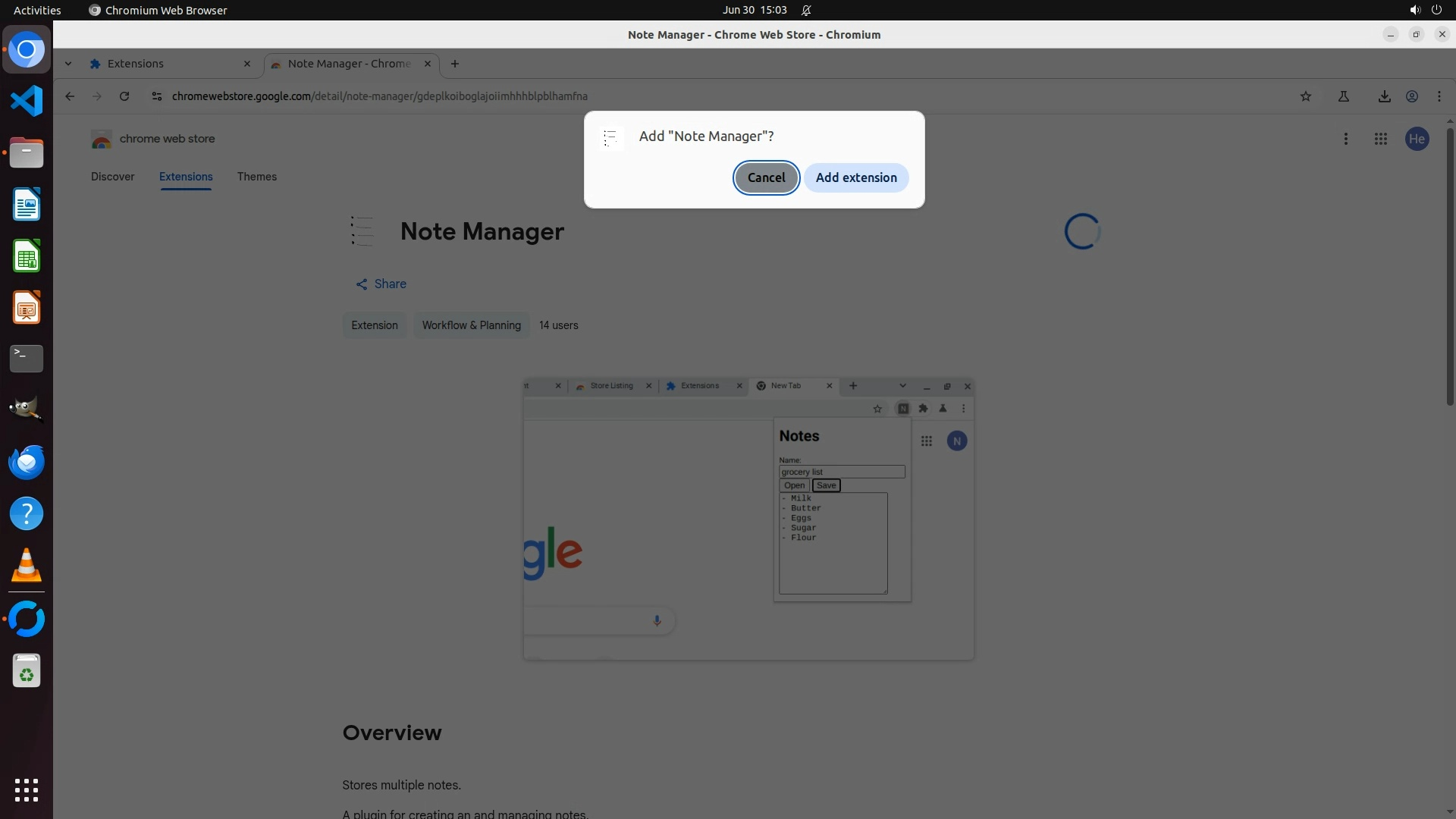Image resolution: width=1456 pixels, height=819 pixels.
Task: Launch Visual Studio Code from dock
Action: [x=27, y=101]
